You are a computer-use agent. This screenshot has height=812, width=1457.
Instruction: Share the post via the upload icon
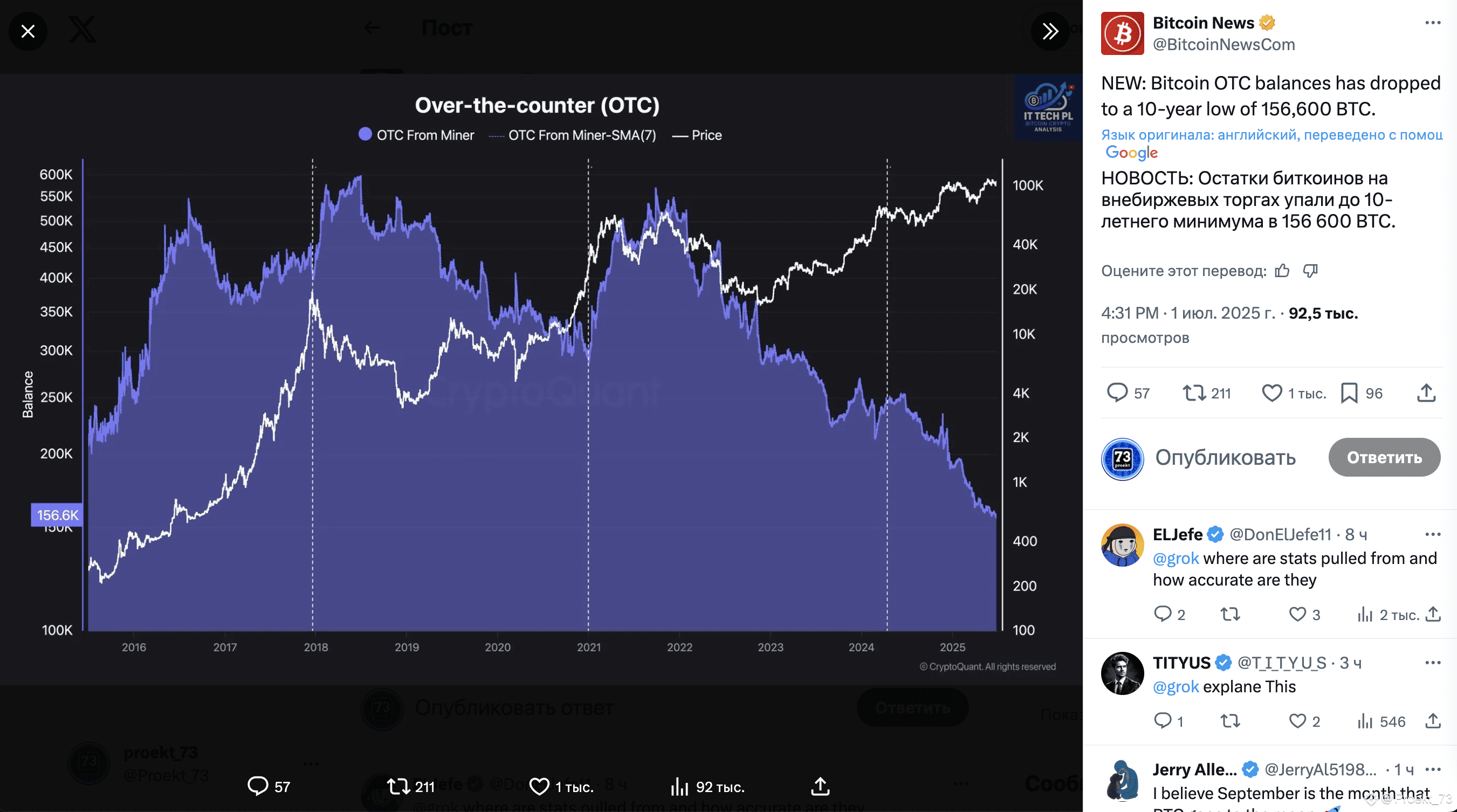pos(1427,393)
